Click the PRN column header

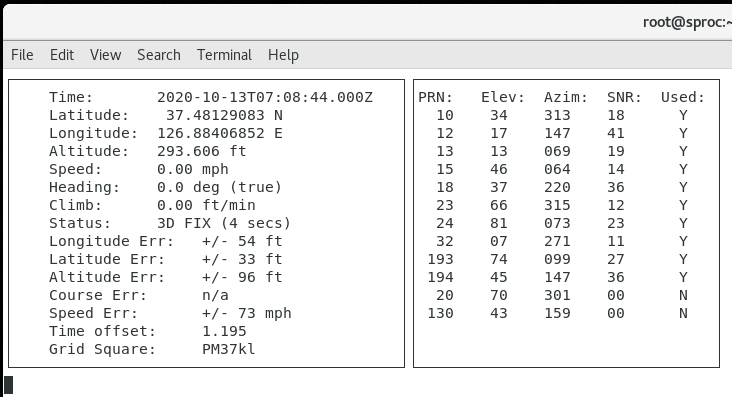pyautogui.click(x=436, y=97)
